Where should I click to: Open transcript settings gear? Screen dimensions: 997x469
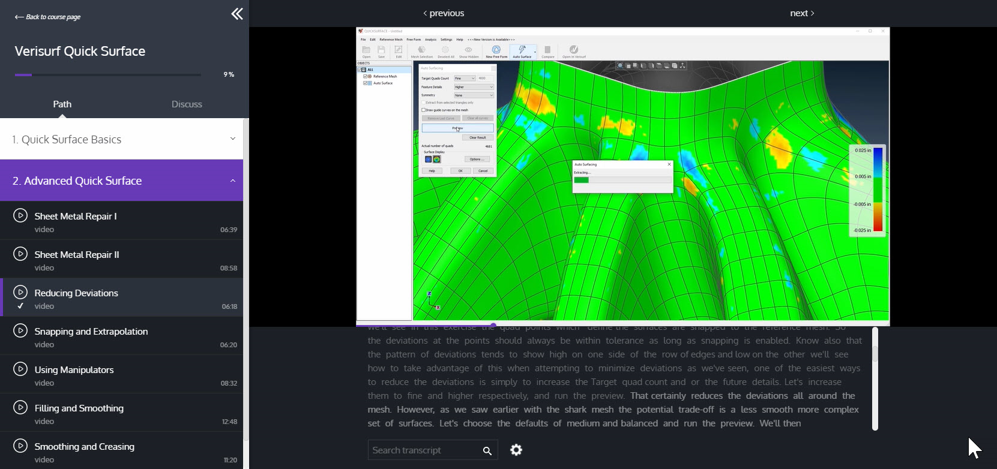(x=516, y=450)
